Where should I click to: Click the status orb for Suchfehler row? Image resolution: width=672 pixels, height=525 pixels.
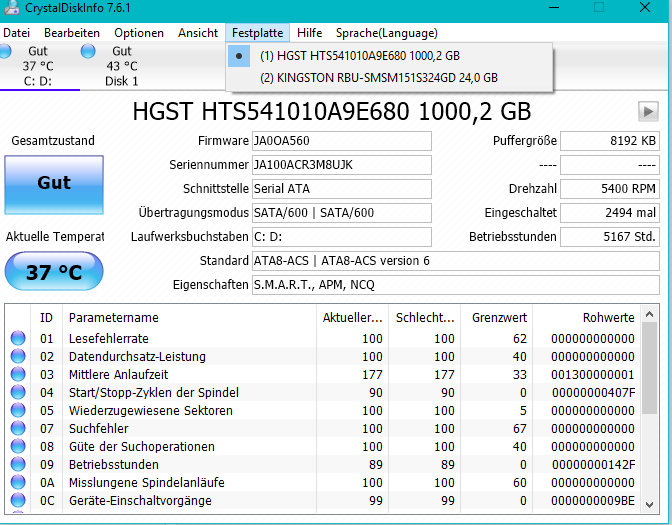point(18,428)
